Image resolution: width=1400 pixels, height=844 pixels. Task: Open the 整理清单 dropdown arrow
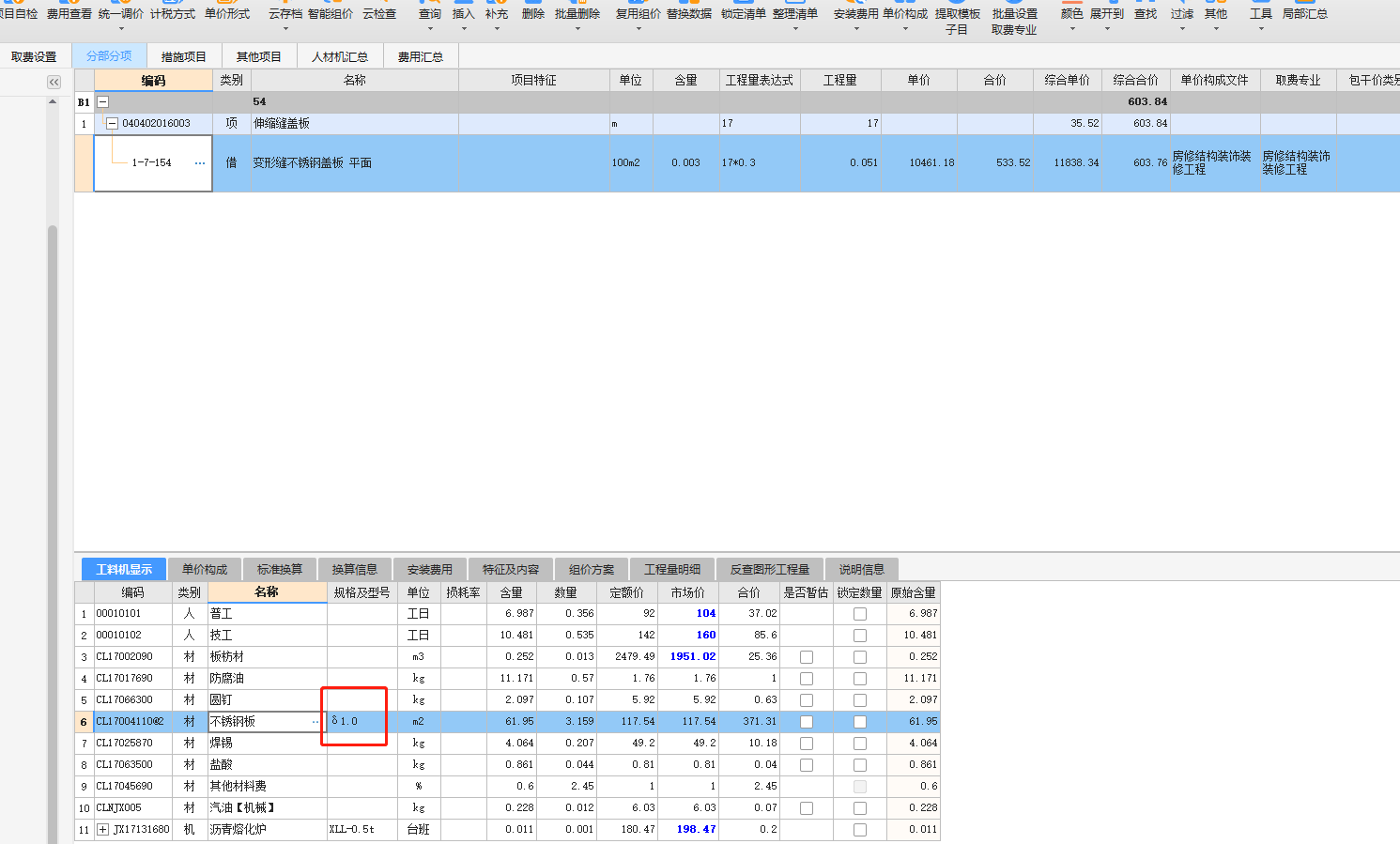[795, 29]
